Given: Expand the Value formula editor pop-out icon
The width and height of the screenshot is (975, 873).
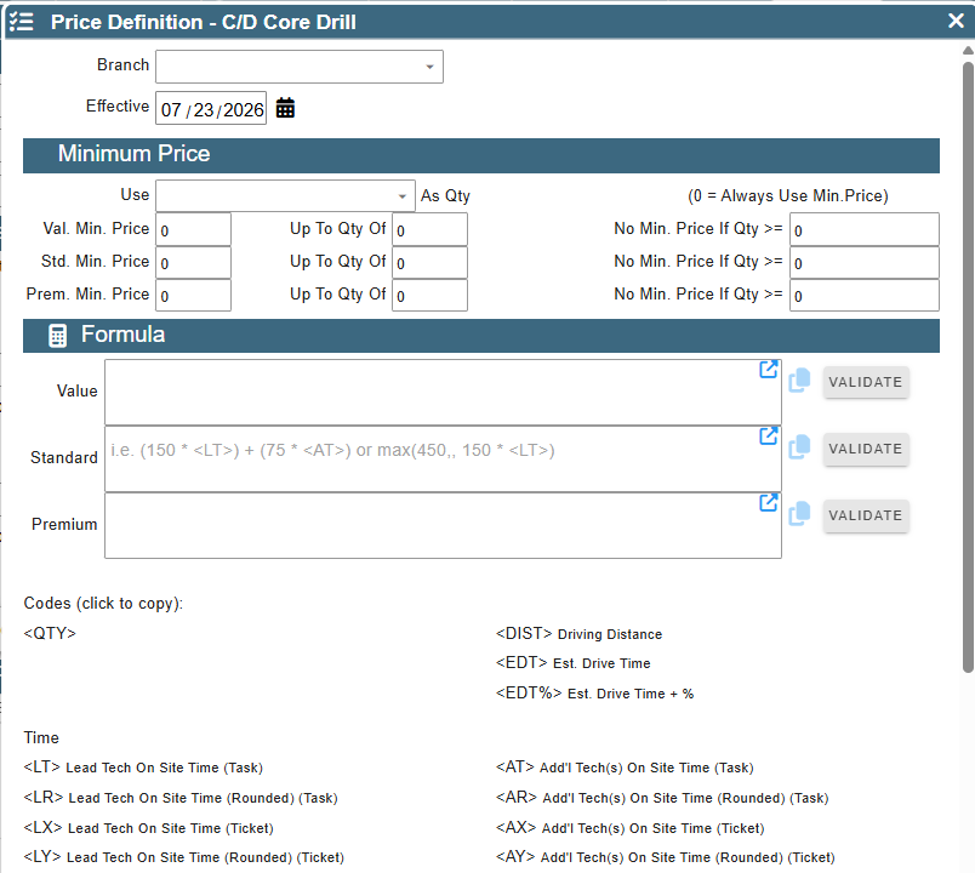Looking at the screenshot, I should point(769,369).
